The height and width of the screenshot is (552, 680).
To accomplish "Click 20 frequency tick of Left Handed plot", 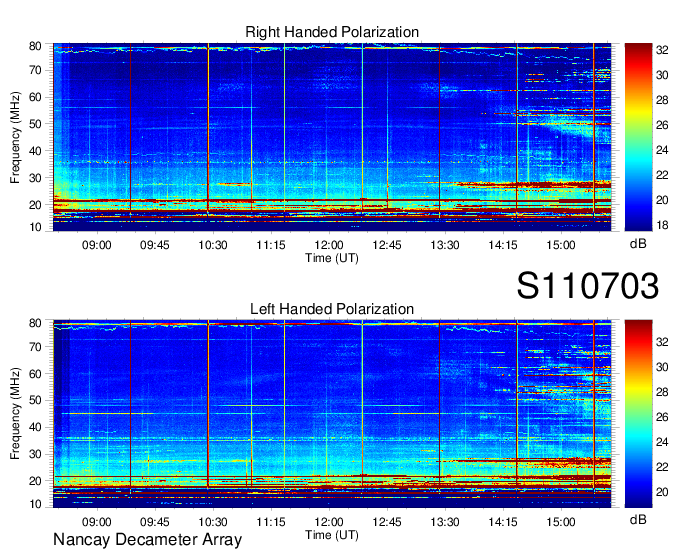I will (x=35, y=481).
